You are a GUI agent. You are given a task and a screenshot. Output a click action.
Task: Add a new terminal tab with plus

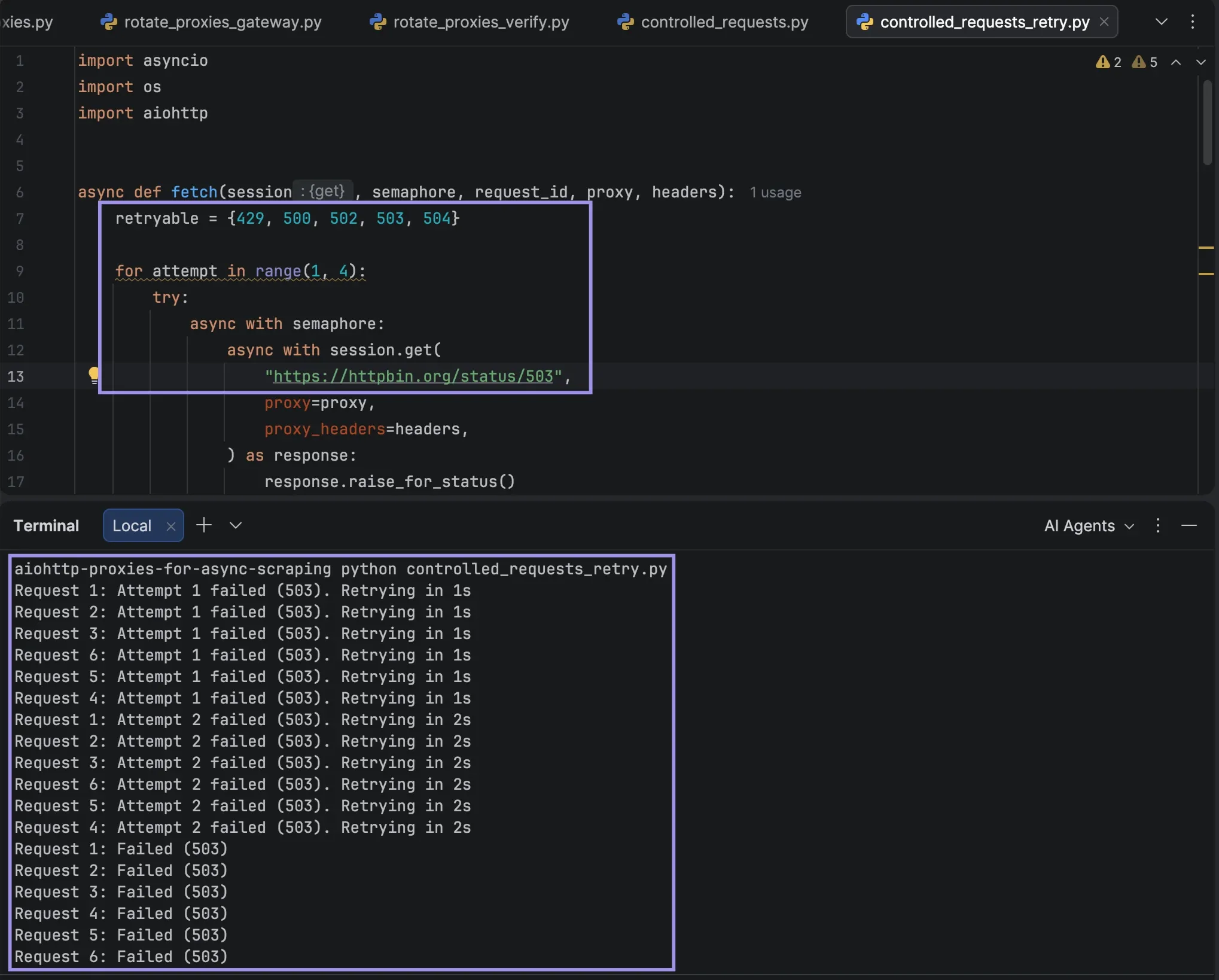point(204,525)
